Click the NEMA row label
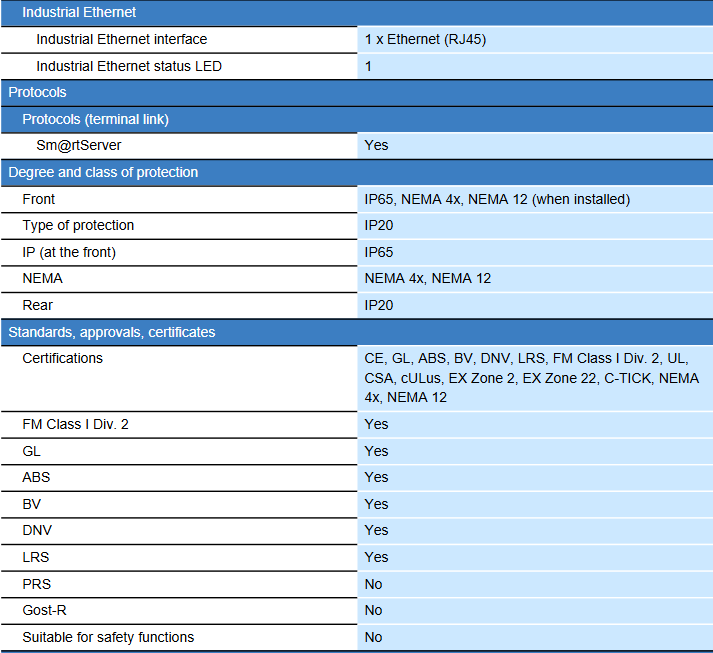 click(42, 278)
